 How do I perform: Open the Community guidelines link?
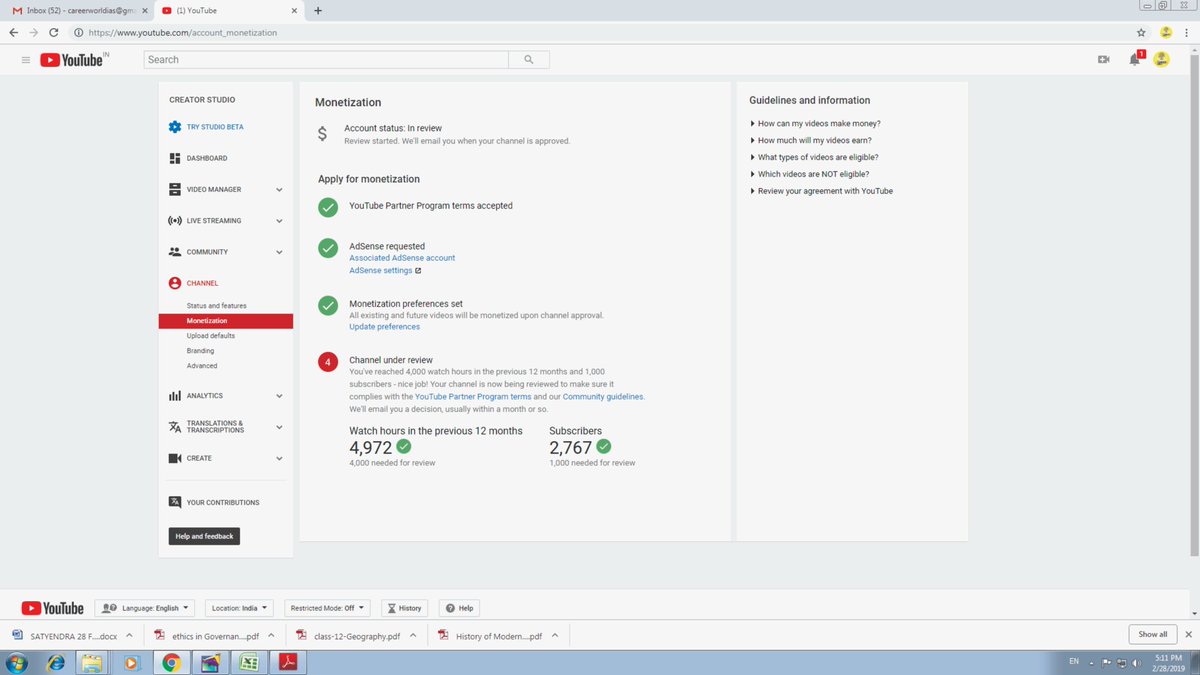pyautogui.click(x=603, y=397)
